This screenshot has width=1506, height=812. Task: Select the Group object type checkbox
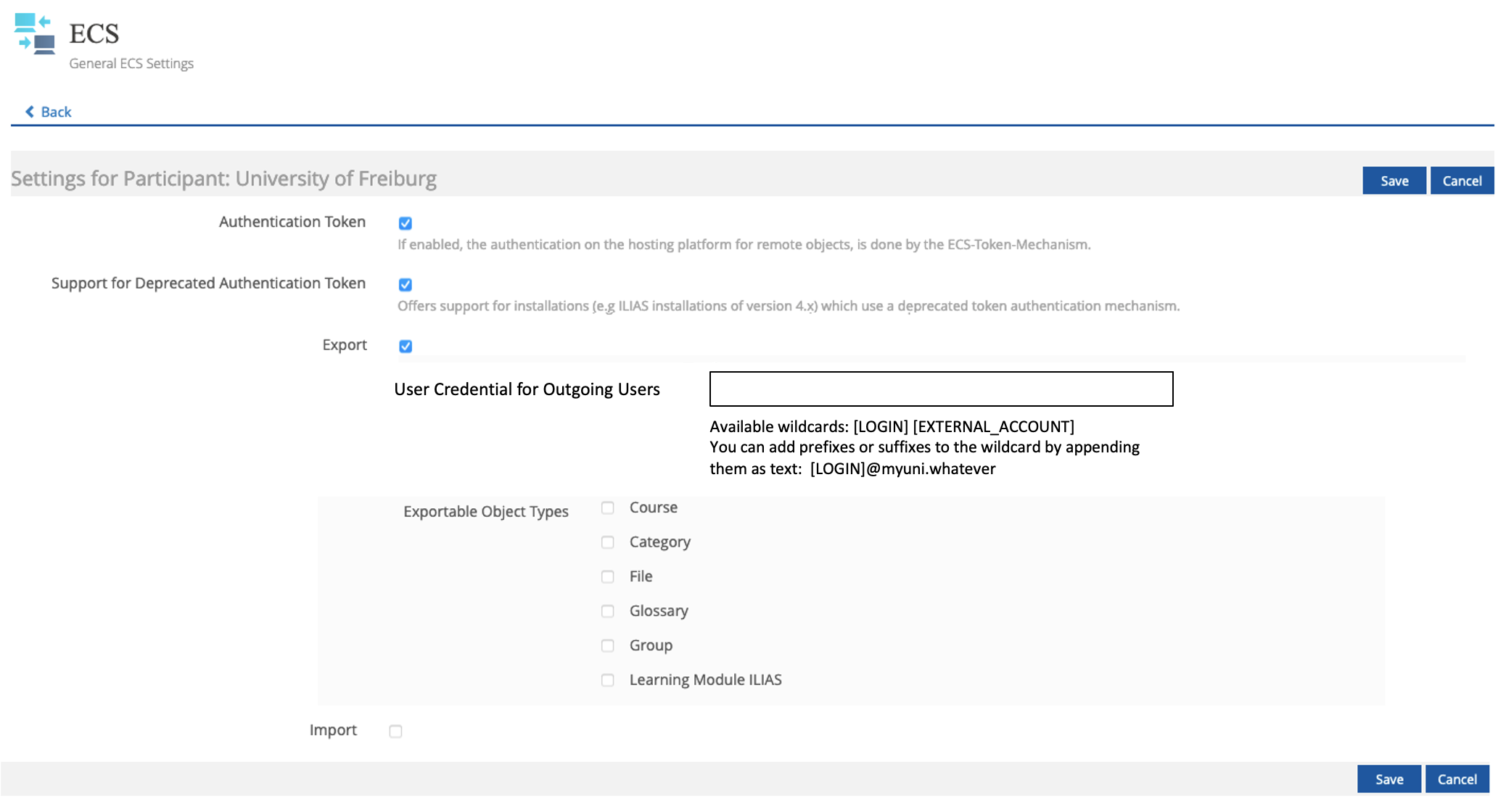click(x=608, y=646)
